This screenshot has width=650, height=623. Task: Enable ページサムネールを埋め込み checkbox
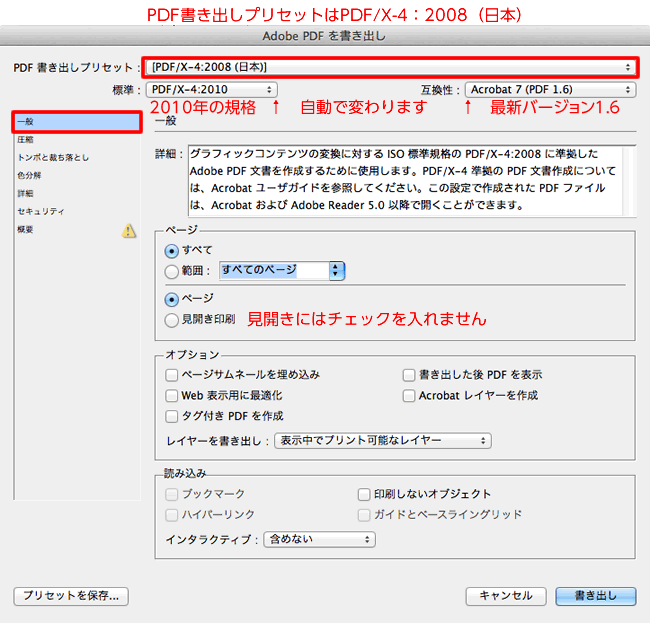point(172,375)
